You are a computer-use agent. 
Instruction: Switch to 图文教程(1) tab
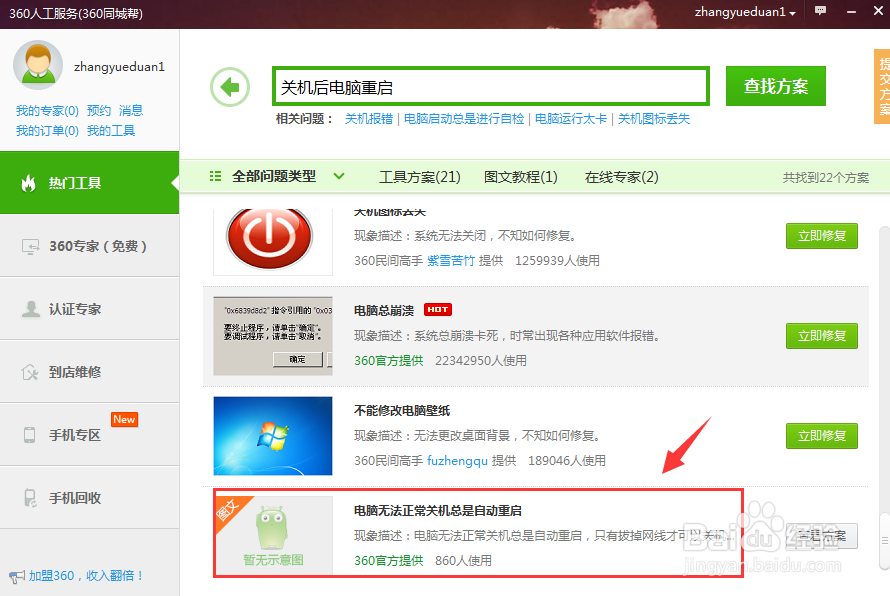point(520,177)
